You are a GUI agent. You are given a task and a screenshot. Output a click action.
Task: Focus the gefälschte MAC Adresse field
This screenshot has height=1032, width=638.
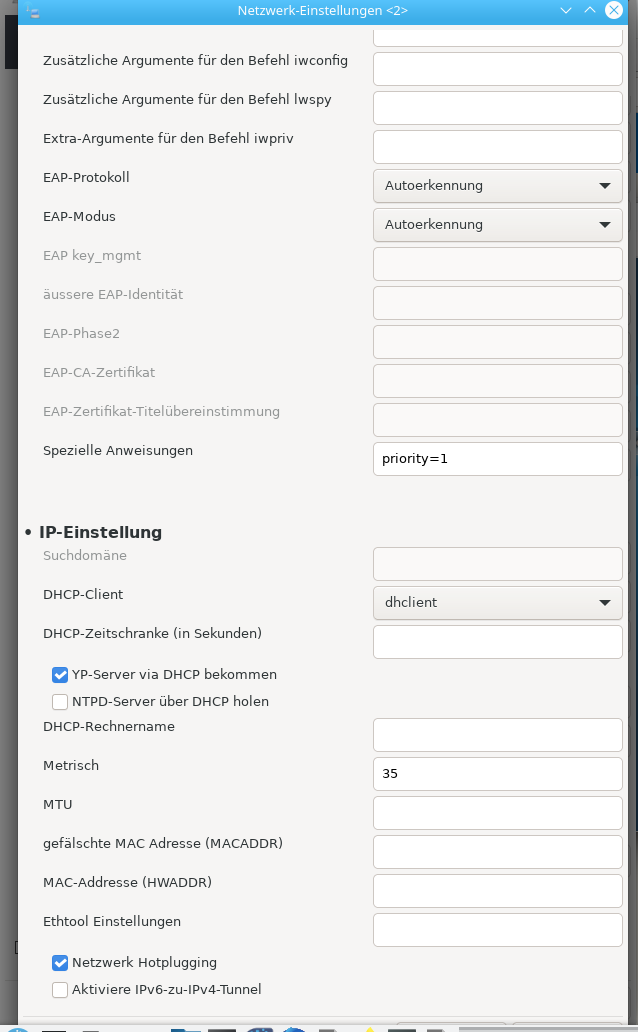click(x=498, y=852)
